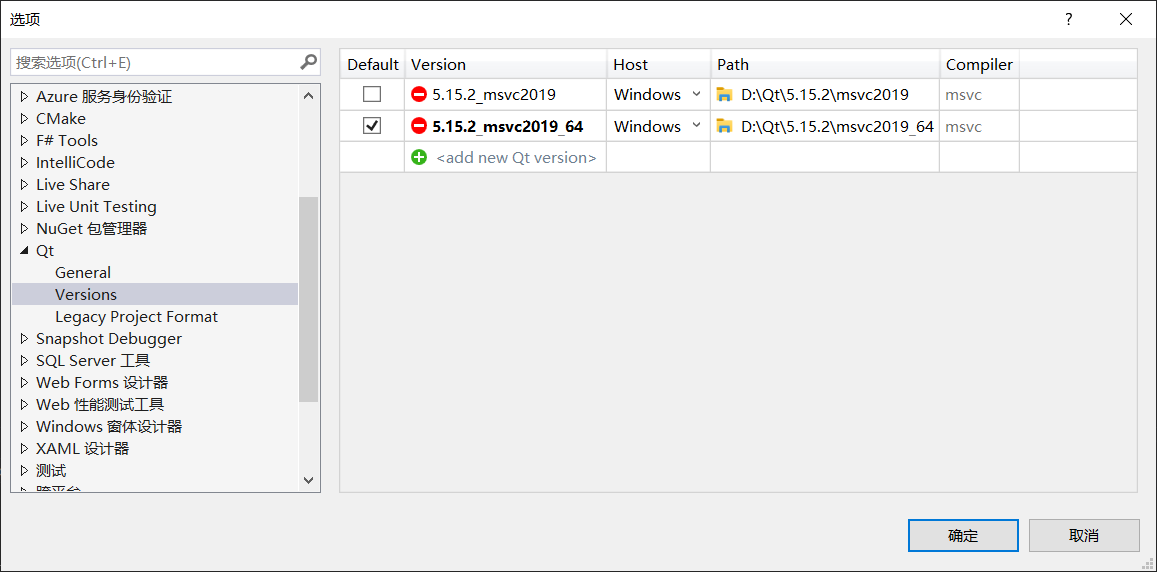Uncheck Default box for 5.15.2_msvc2019_64

(x=373, y=126)
